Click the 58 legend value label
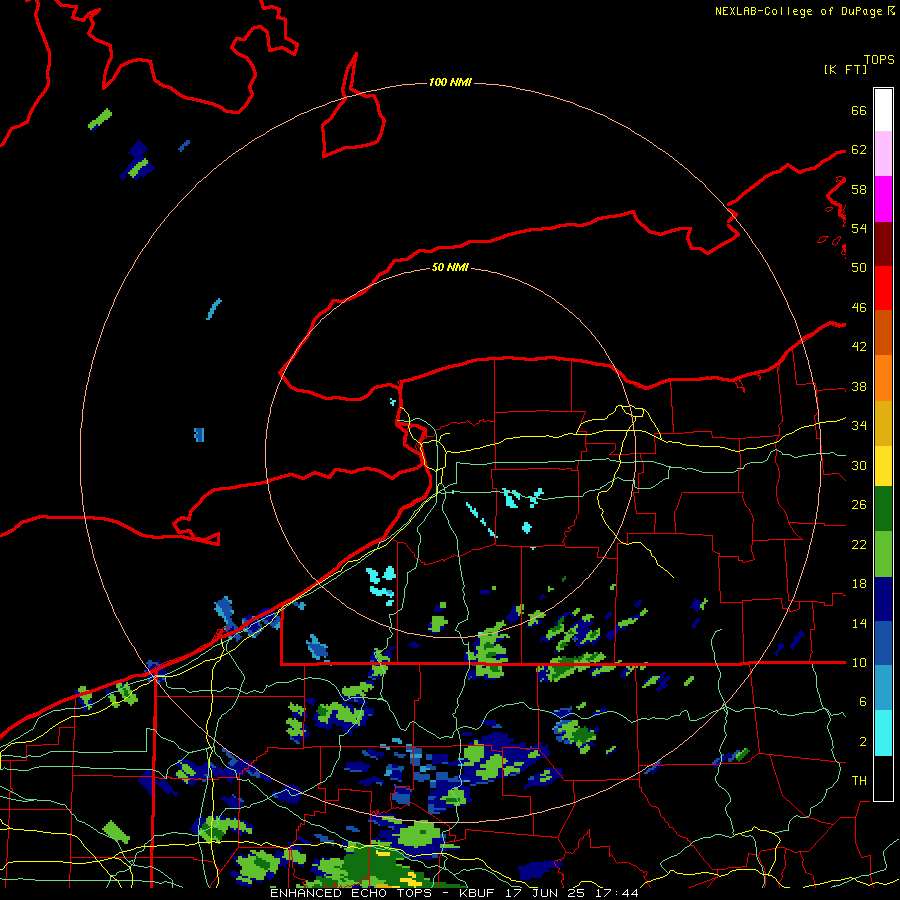Viewport: 900px width, 900px height. pos(859,189)
